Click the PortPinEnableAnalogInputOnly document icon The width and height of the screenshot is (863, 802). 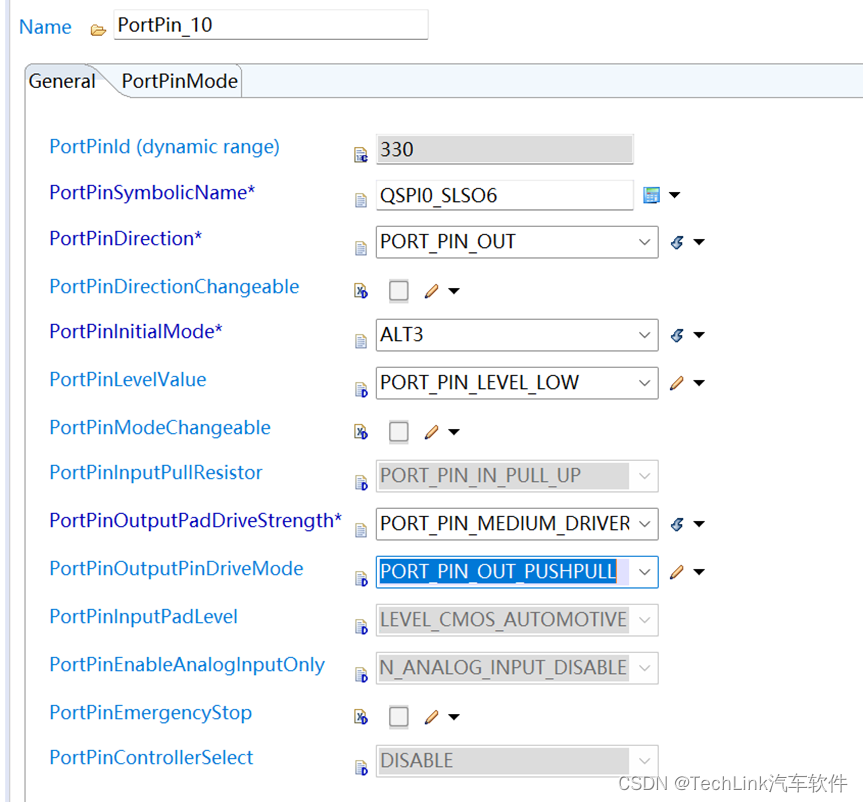pos(361,674)
